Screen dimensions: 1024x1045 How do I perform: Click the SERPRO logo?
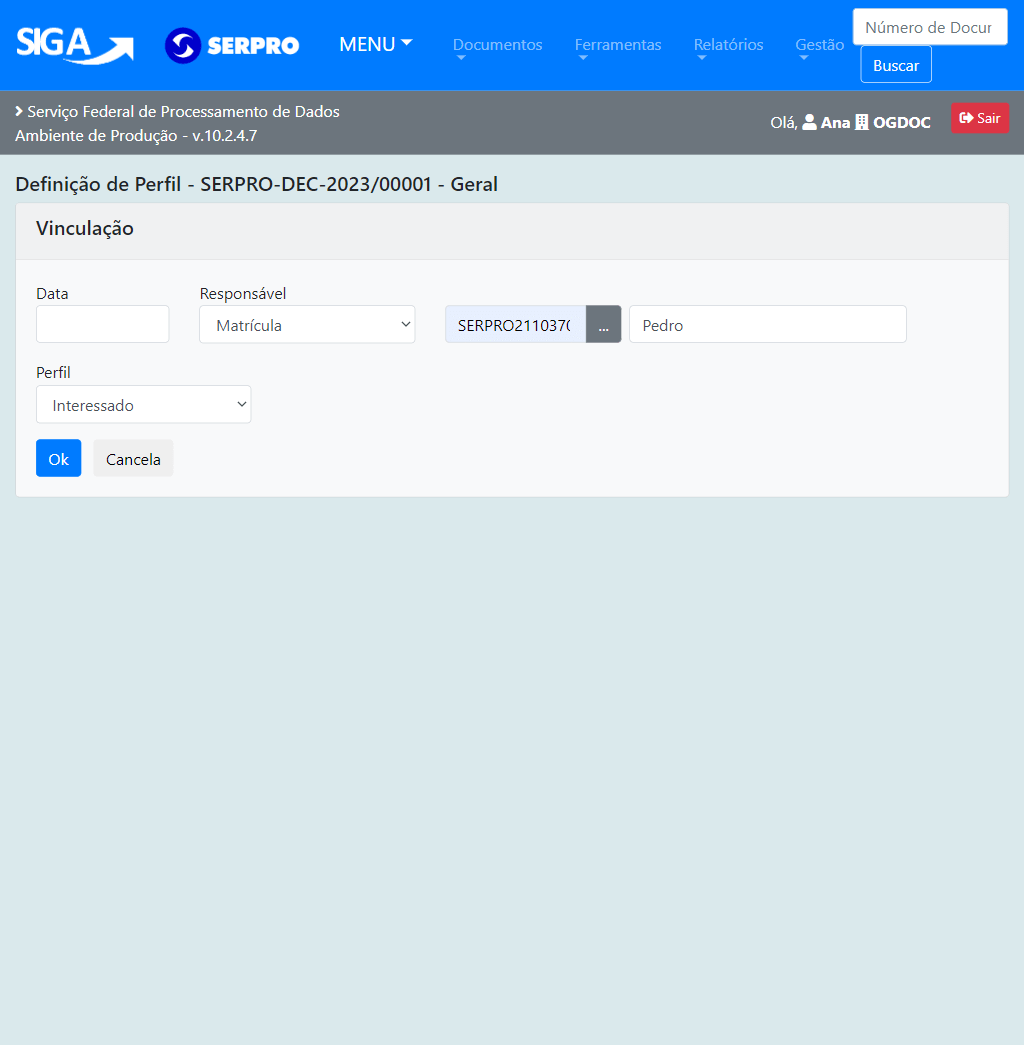[232, 45]
